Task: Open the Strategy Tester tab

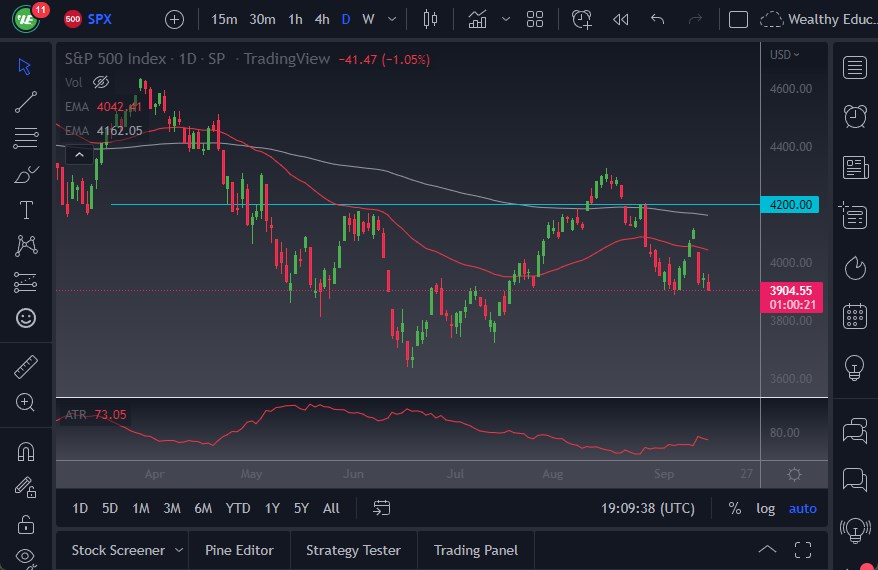Action: (353, 550)
